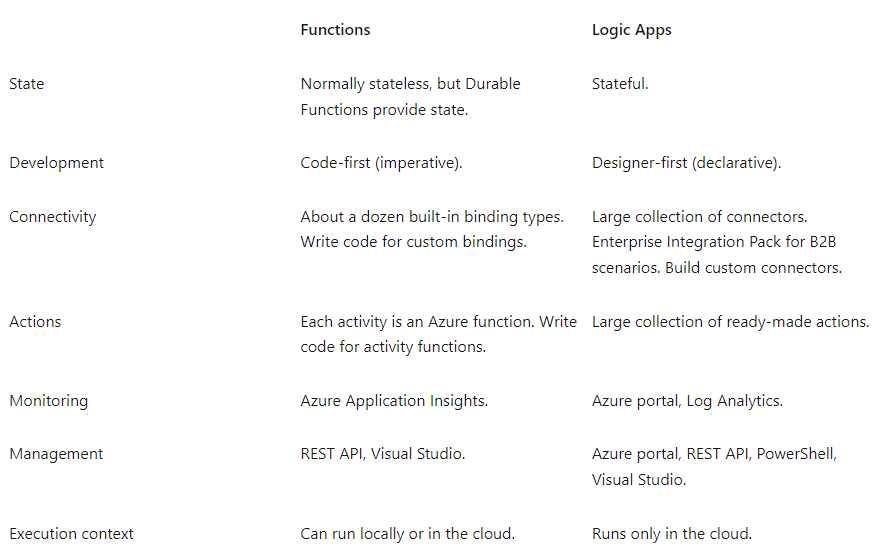Click the Actions row label
The image size is (875, 560).
point(35,322)
